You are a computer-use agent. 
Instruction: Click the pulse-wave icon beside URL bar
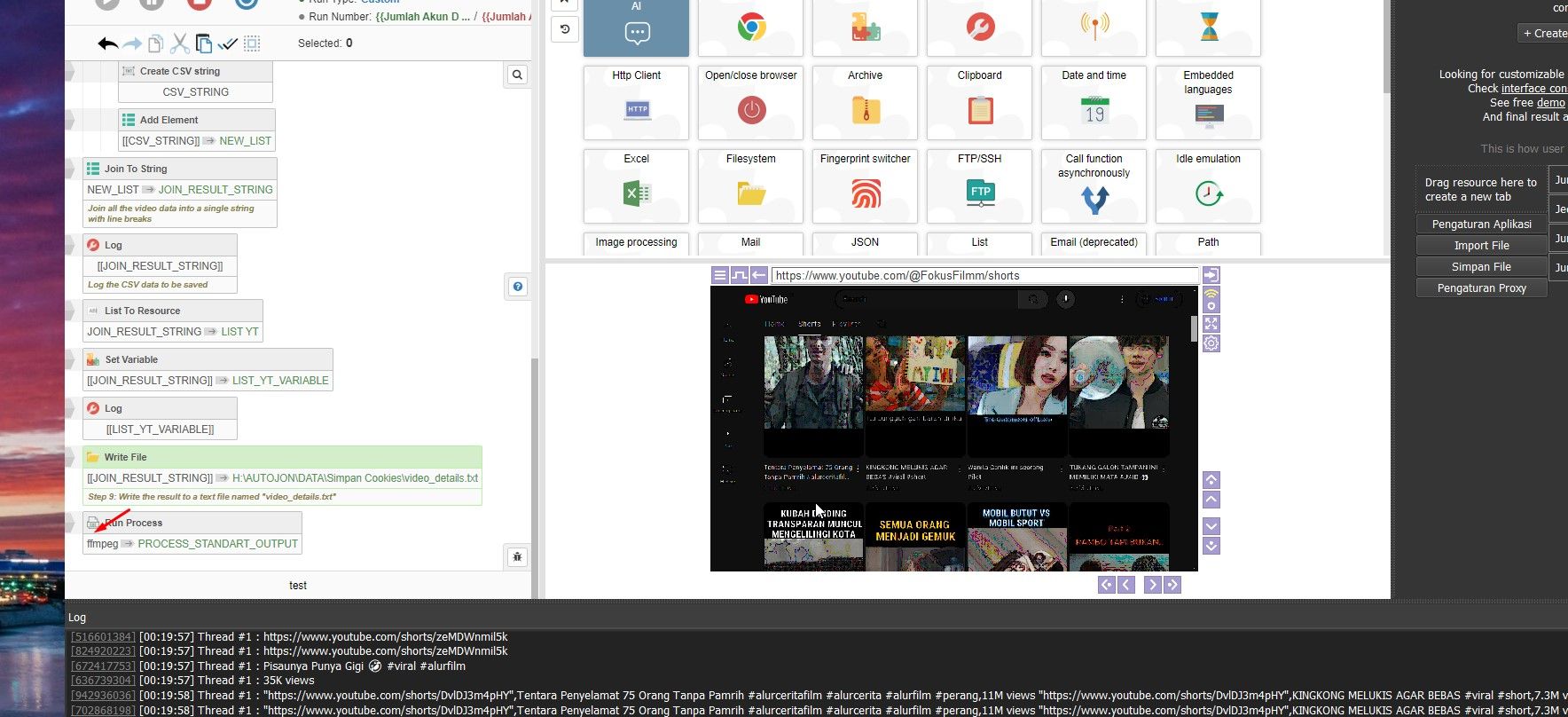[x=740, y=275]
